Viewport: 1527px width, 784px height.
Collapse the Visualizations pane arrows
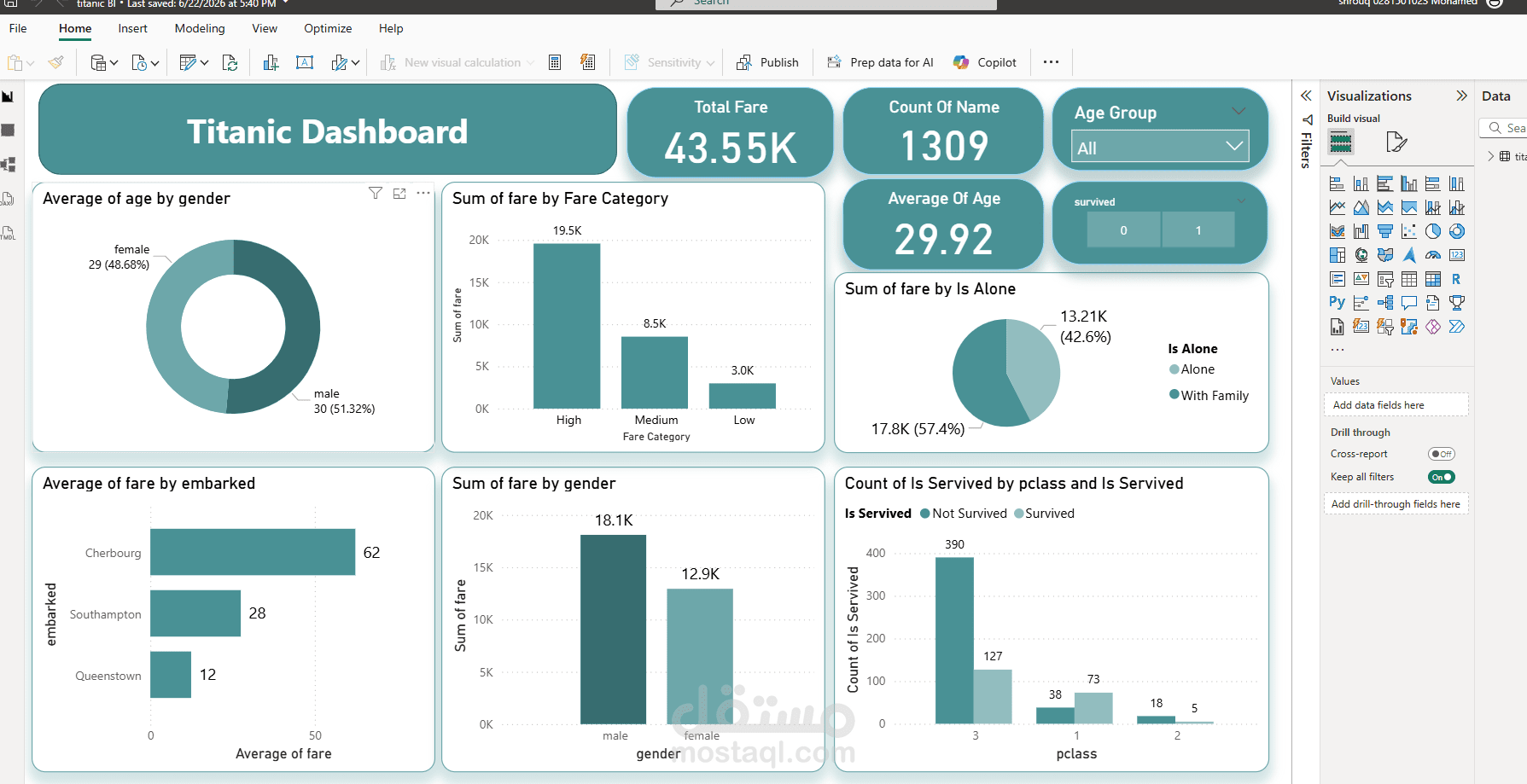click(1461, 96)
